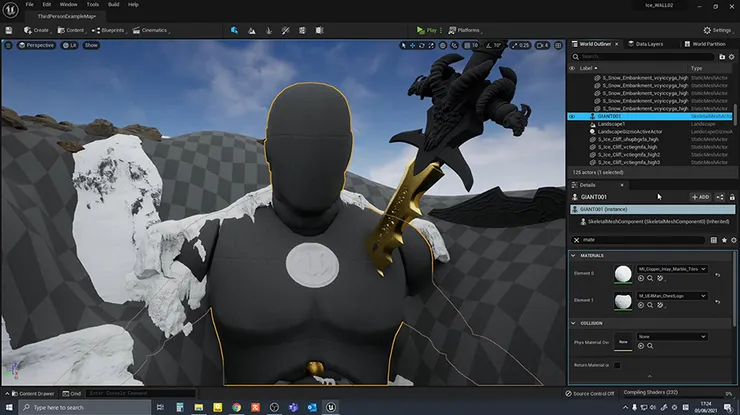
Task: Open the Build menu
Action: pyautogui.click(x=114, y=4)
